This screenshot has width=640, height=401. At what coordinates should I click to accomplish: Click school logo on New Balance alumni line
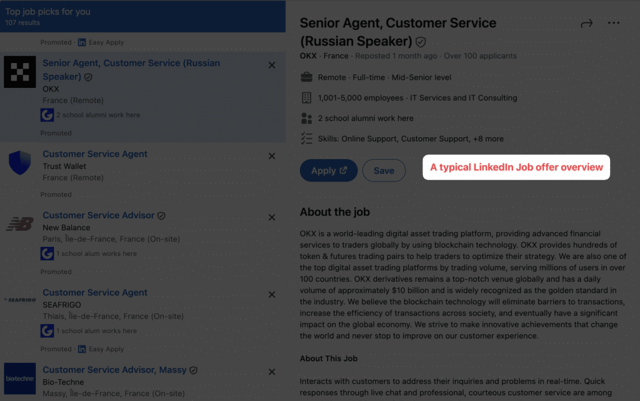click(47, 254)
